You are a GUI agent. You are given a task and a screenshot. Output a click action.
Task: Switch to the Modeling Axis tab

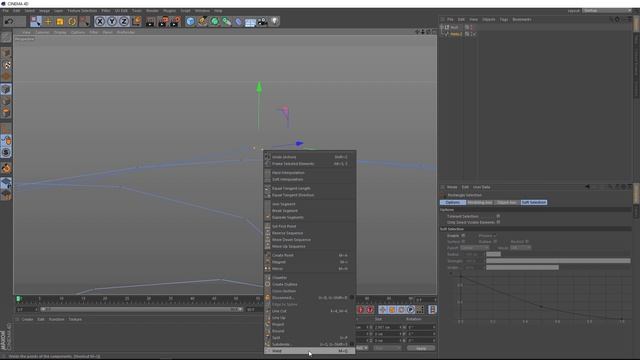(480, 202)
